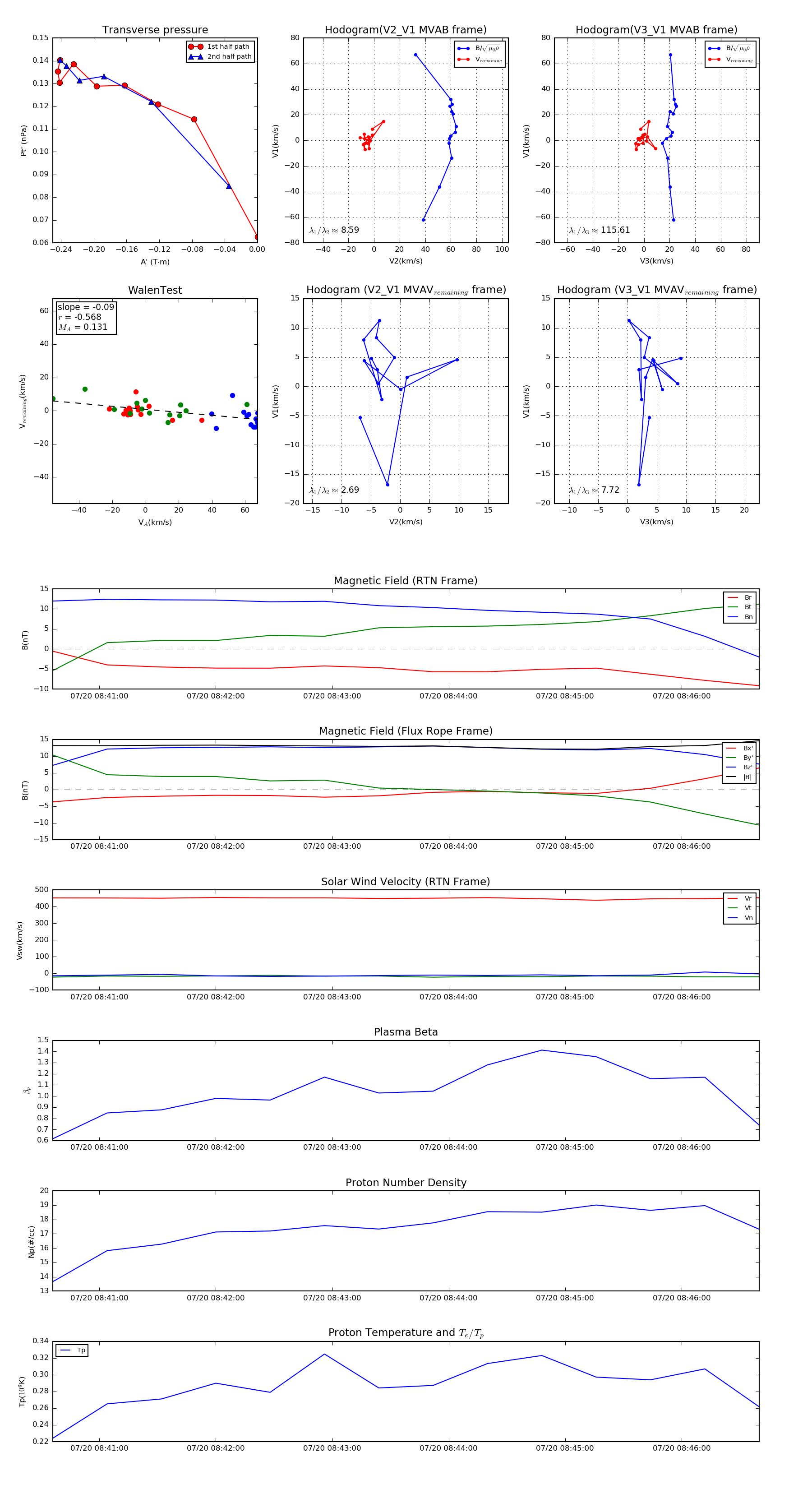Select the 'Vn' legend entry

coord(740,918)
